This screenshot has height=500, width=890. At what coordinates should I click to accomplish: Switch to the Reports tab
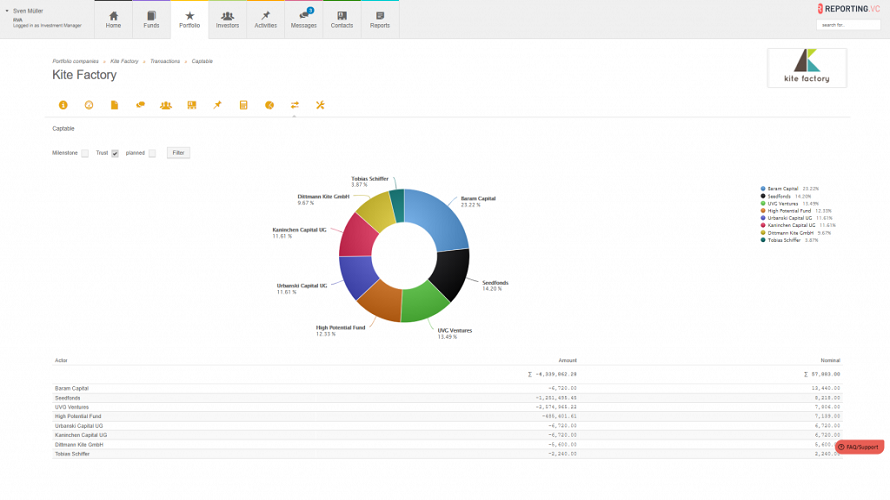[x=380, y=19]
